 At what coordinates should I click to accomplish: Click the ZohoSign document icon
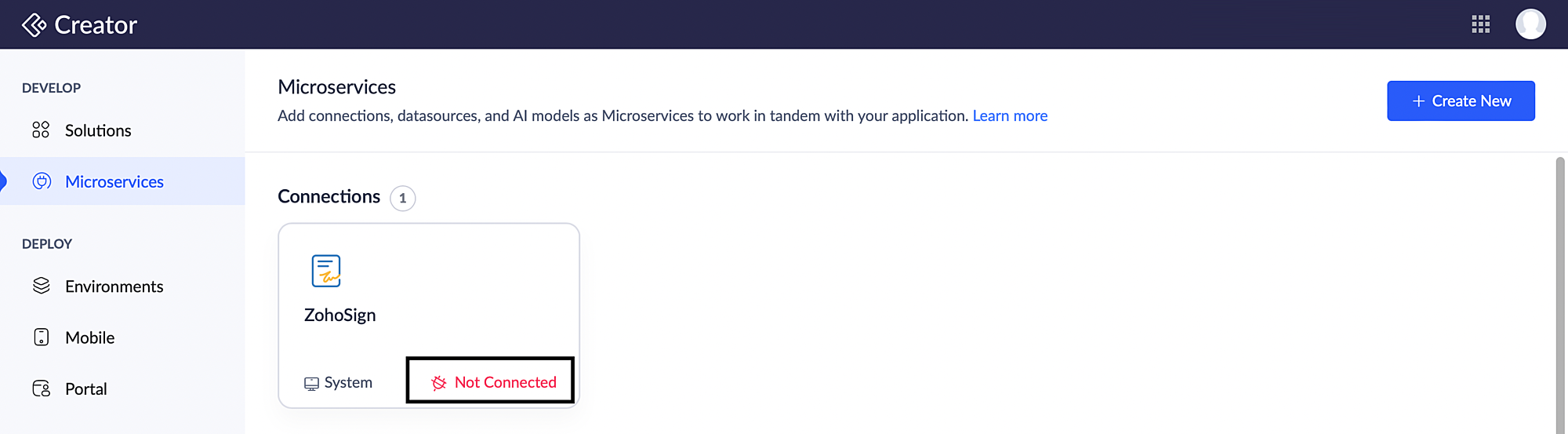[326, 271]
